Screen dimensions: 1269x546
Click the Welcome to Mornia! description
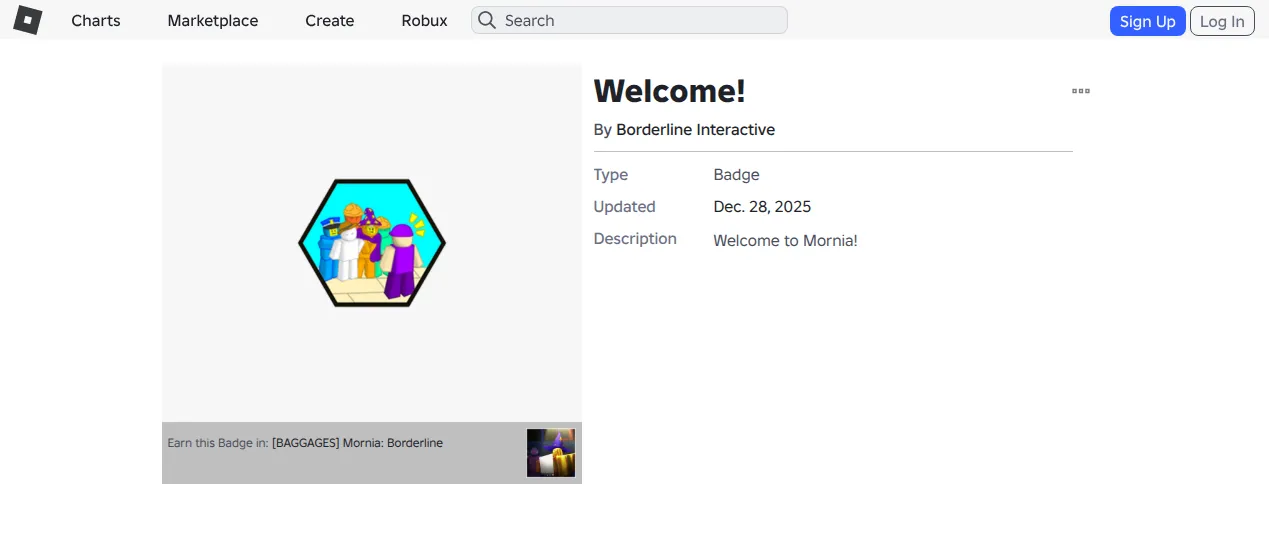tap(785, 241)
